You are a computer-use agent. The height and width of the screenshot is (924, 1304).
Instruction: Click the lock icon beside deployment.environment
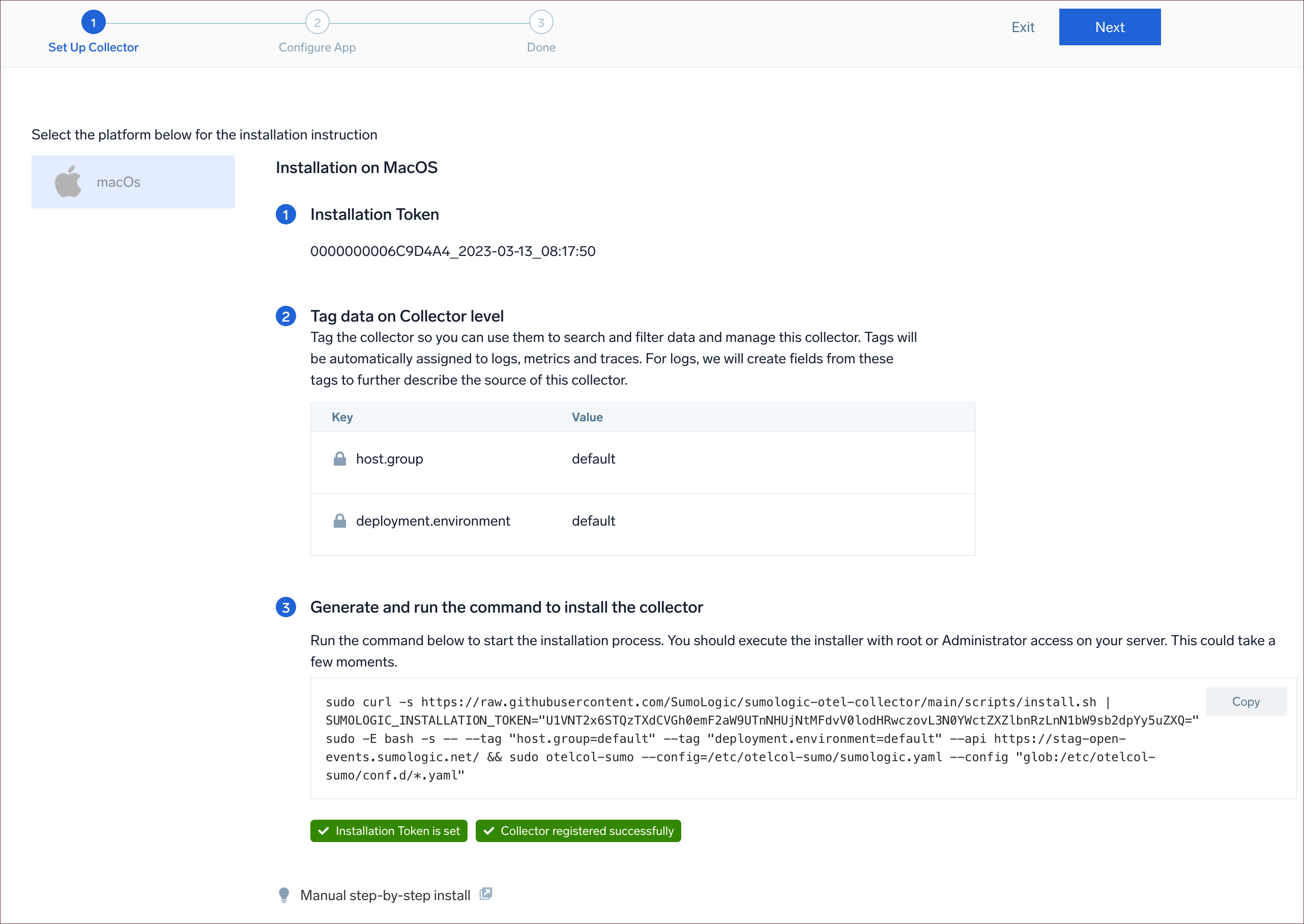(340, 521)
